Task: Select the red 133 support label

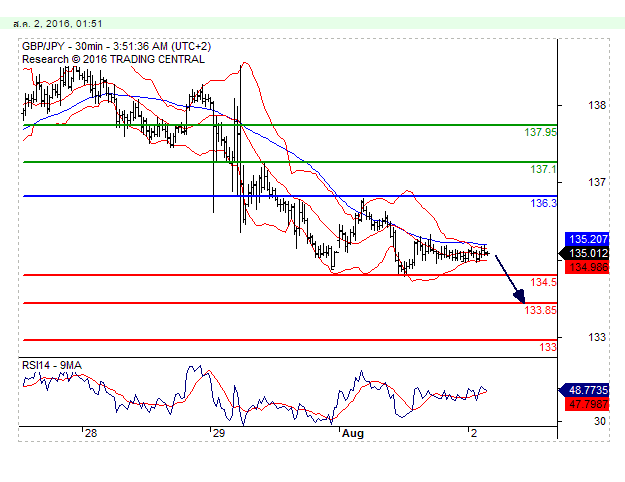Action: pyautogui.click(x=548, y=347)
